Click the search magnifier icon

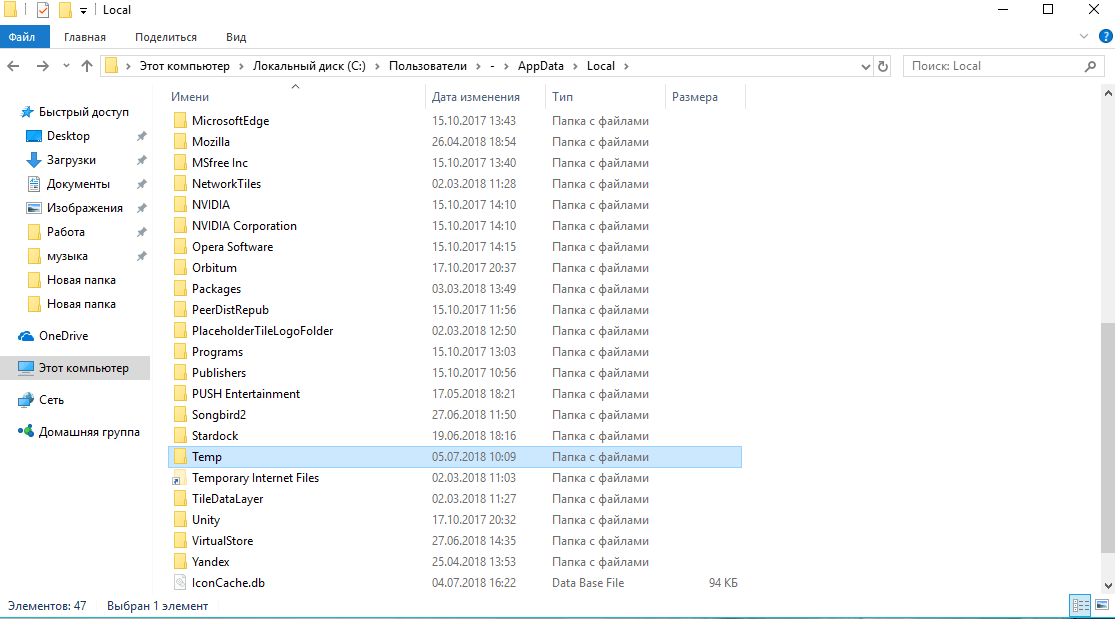(1091, 66)
